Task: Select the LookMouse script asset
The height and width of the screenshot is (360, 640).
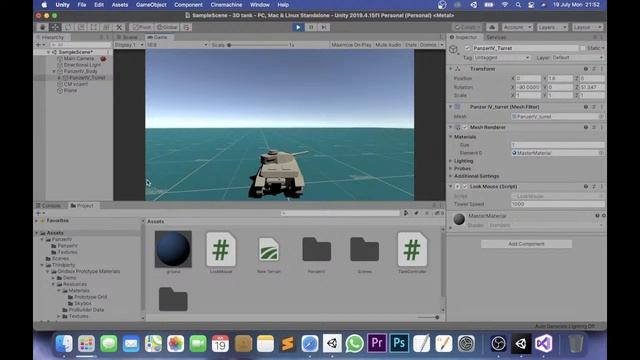Action: (x=221, y=252)
